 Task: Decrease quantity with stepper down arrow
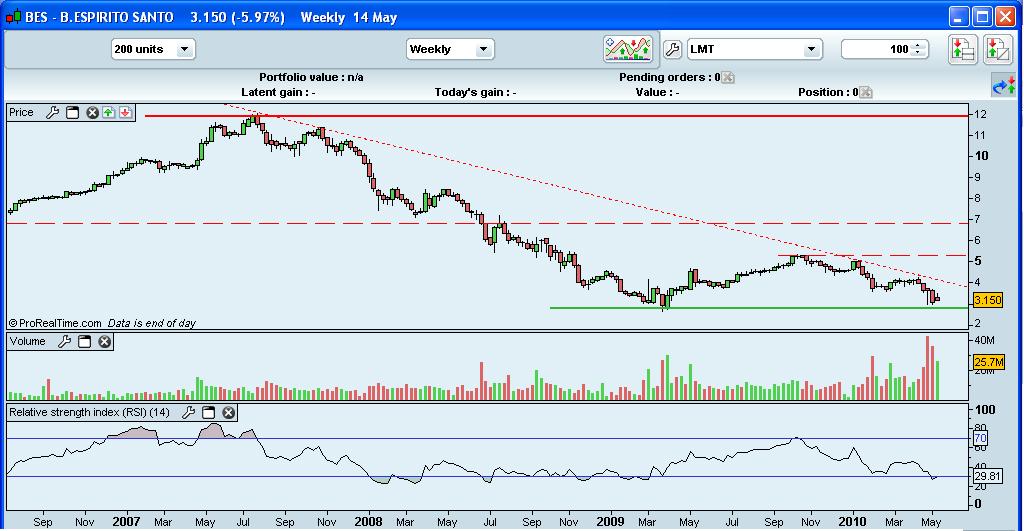918,53
